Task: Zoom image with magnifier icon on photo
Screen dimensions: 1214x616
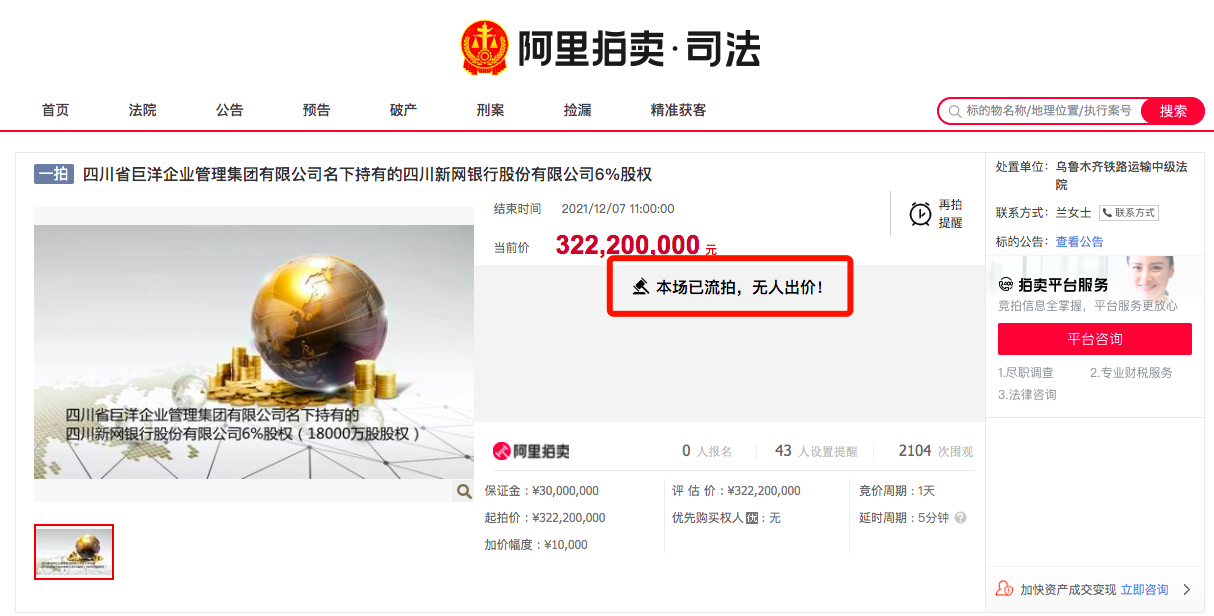Action: tap(464, 491)
